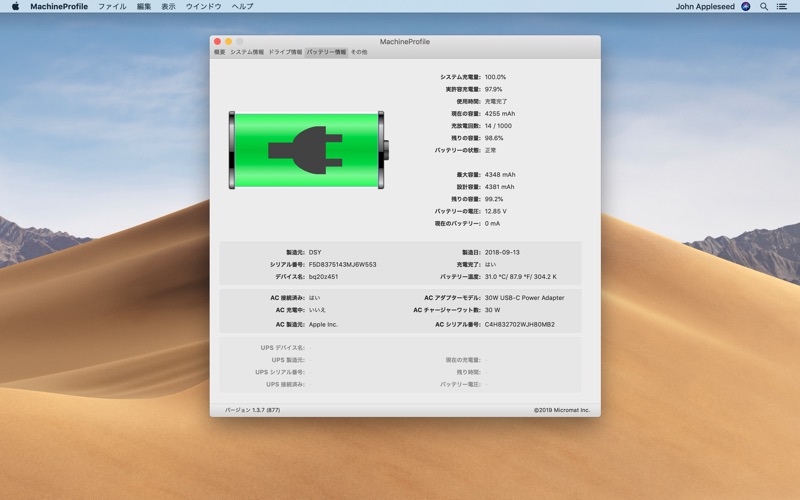Open the ウインドウ menu
800x500 pixels.
coord(204,7)
